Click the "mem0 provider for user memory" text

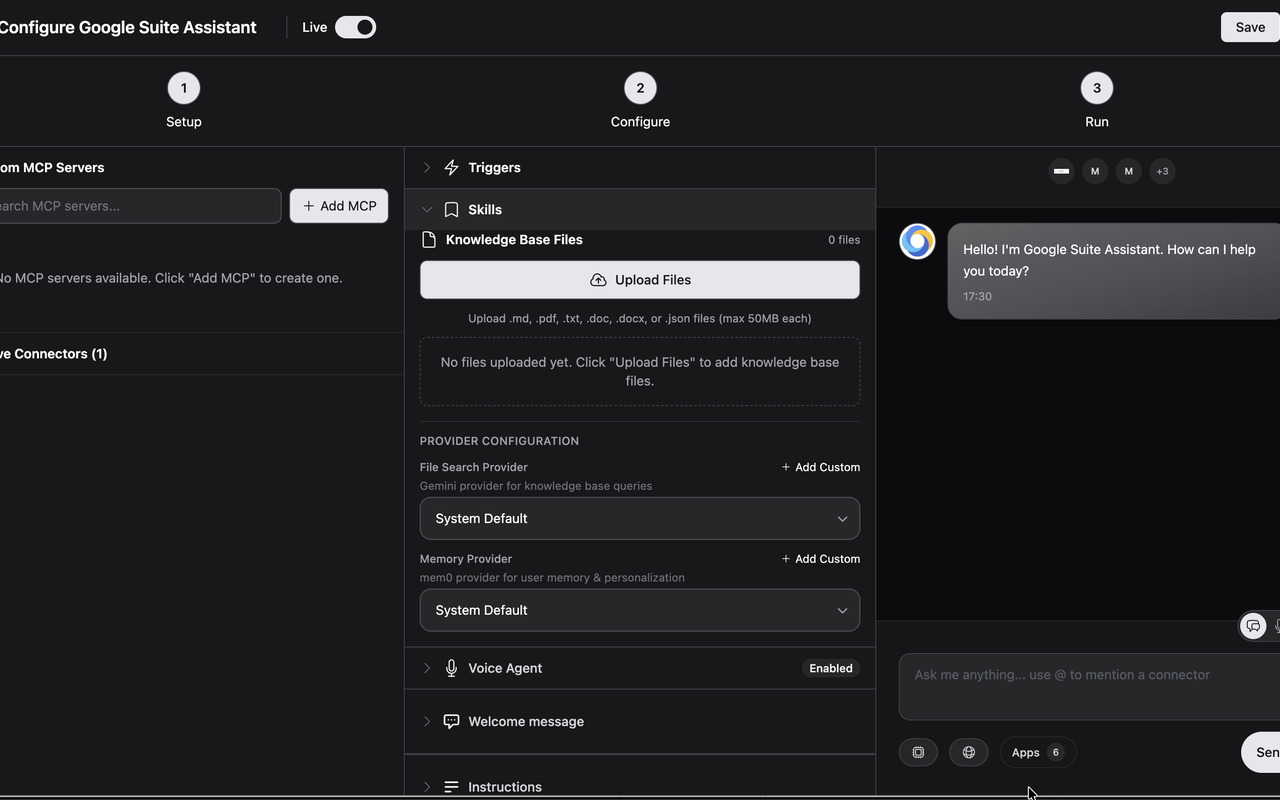click(x=552, y=578)
